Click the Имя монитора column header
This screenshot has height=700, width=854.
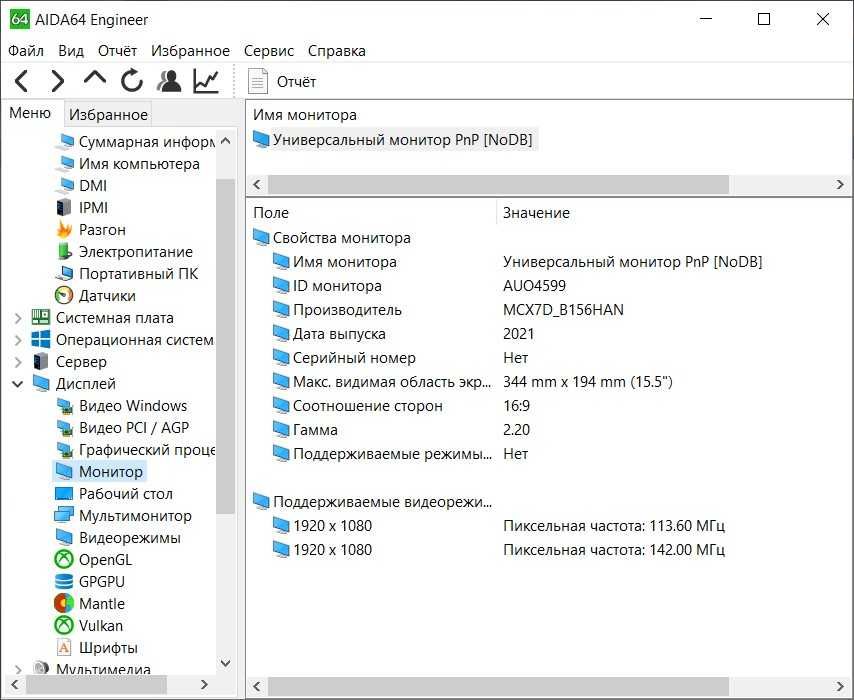point(305,115)
